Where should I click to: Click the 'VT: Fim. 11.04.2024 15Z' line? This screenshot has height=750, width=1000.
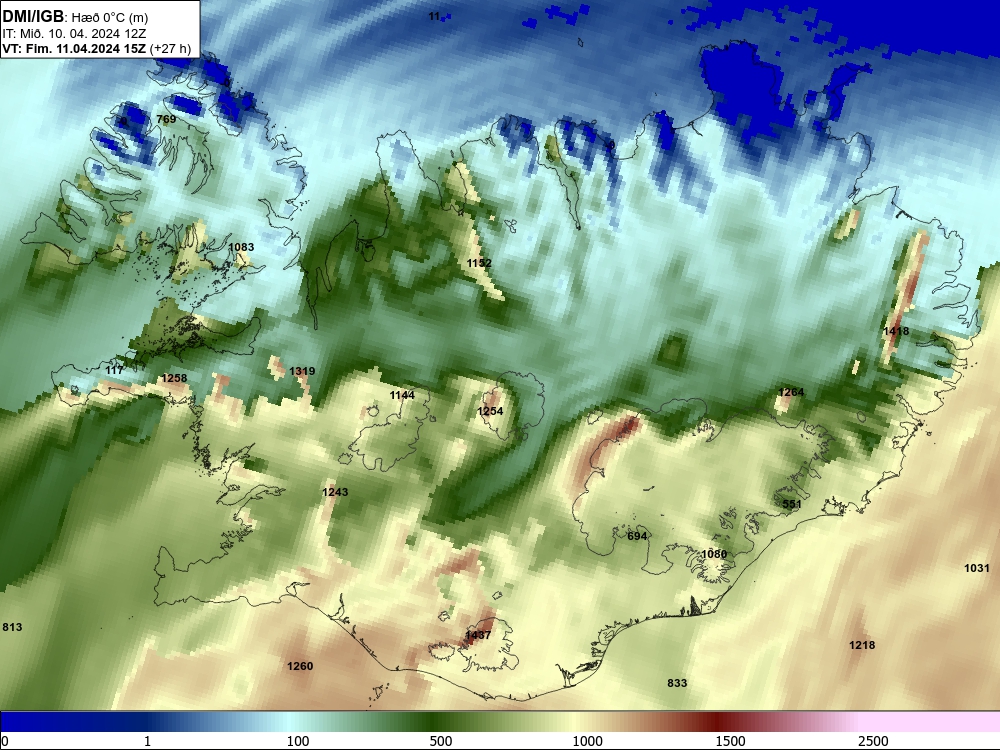click(x=74, y=49)
